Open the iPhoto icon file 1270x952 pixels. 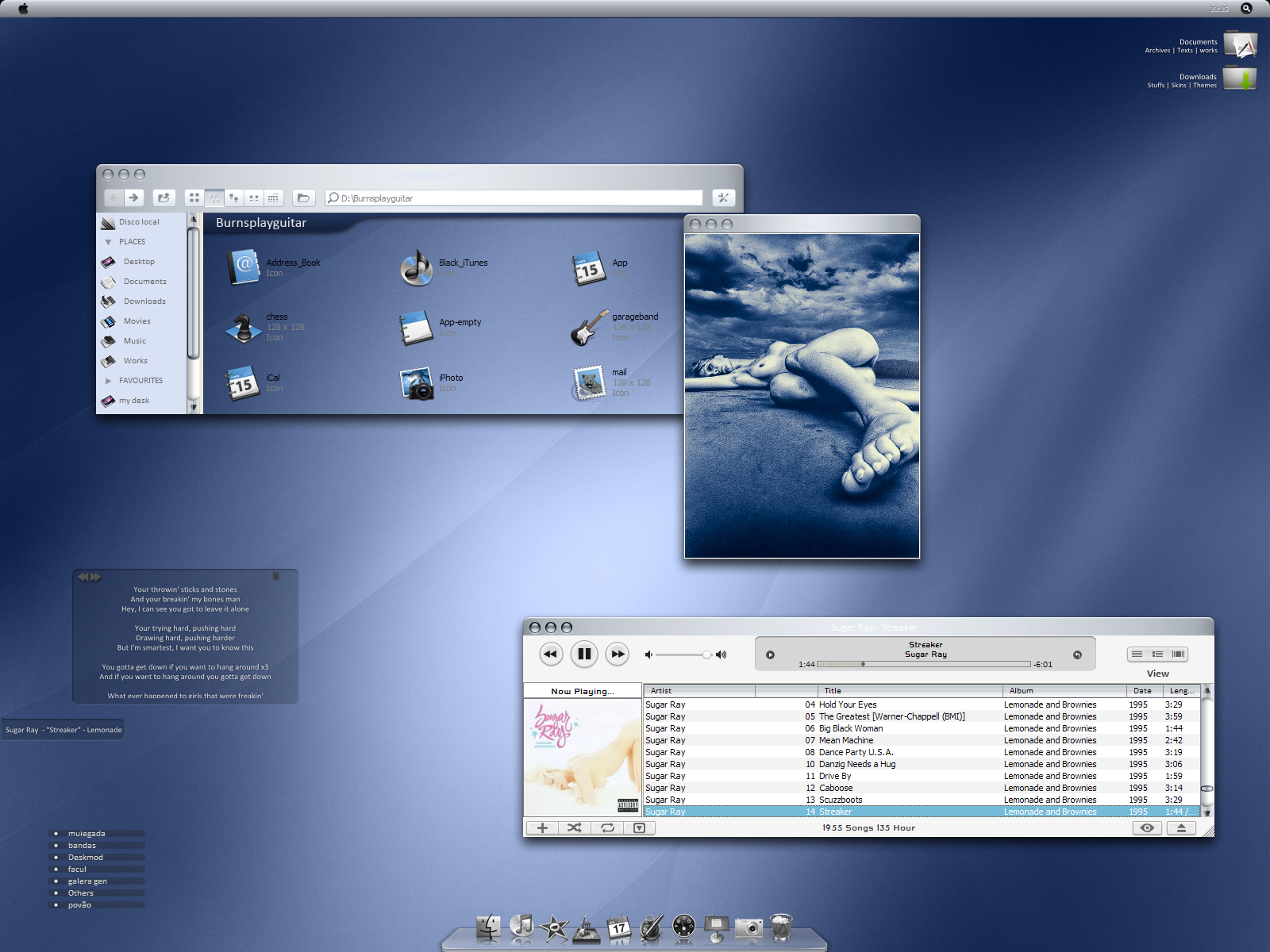pos(417,382)
